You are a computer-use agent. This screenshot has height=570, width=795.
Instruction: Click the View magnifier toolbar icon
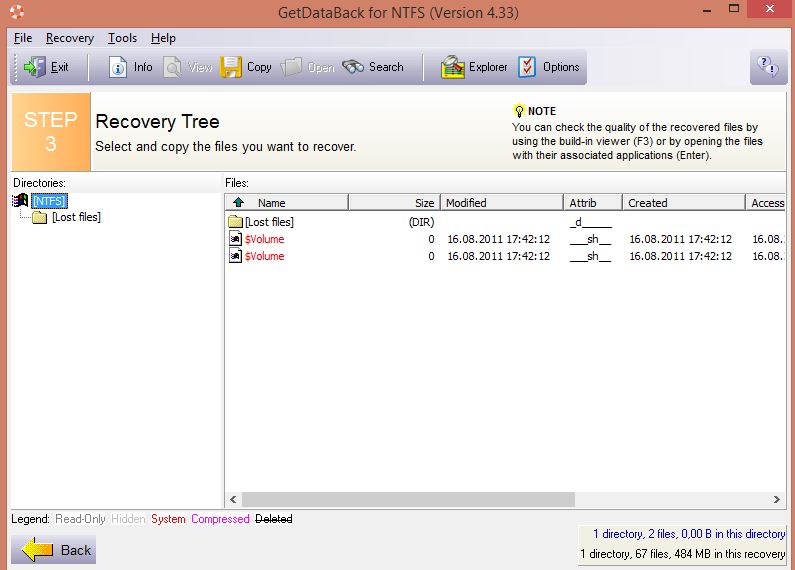(x=173, y=67)
